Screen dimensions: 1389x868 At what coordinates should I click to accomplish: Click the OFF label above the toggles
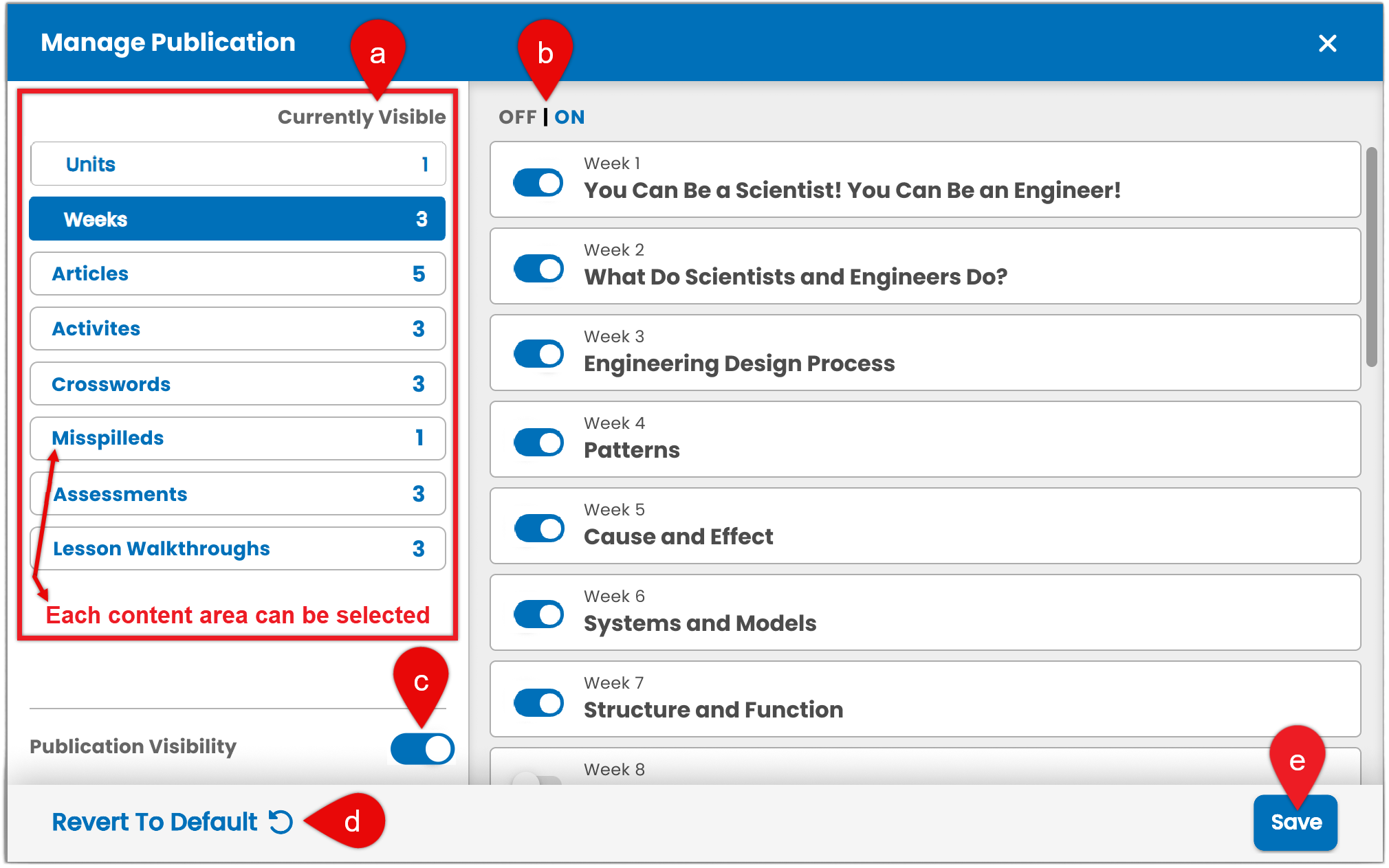(517, 117)
